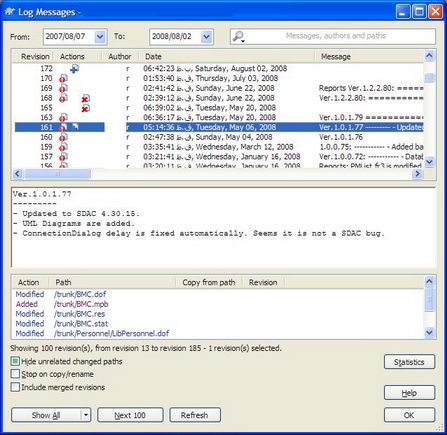Image resolution: width=447 pixels, height=435 pixels.
Task: Click the revision list scroll up arrow
Action: (x=429, y=56)
